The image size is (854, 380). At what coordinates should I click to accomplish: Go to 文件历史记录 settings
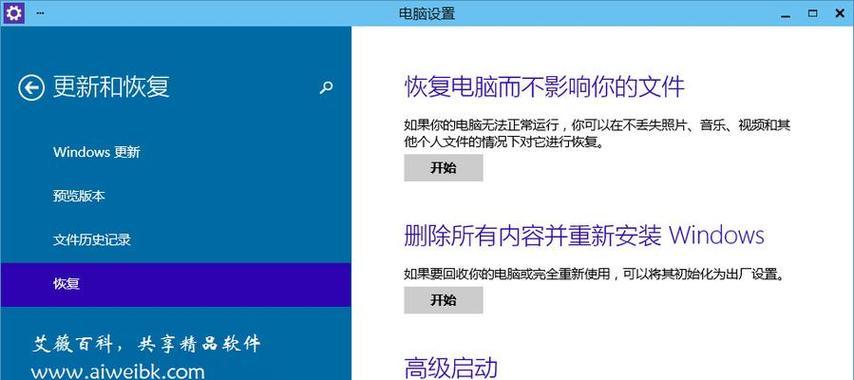[175, 240]
